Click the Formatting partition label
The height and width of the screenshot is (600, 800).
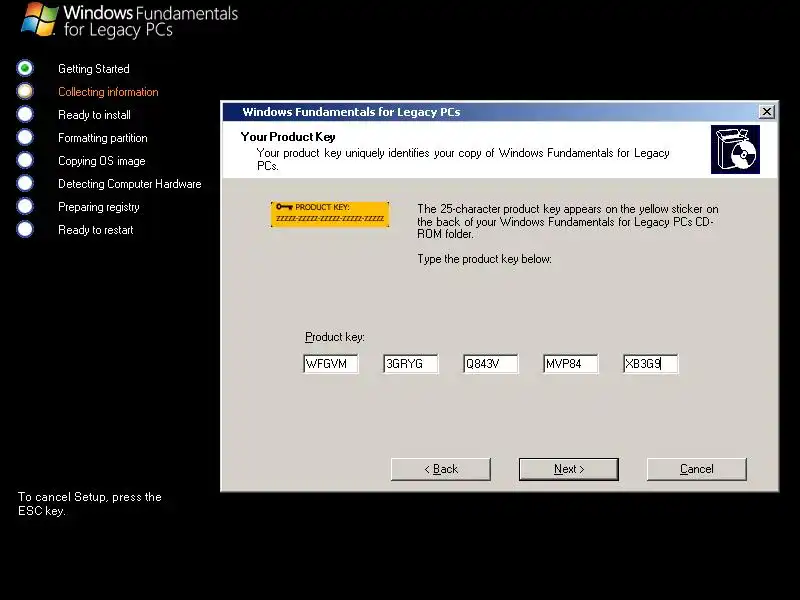tap(103, 138)
